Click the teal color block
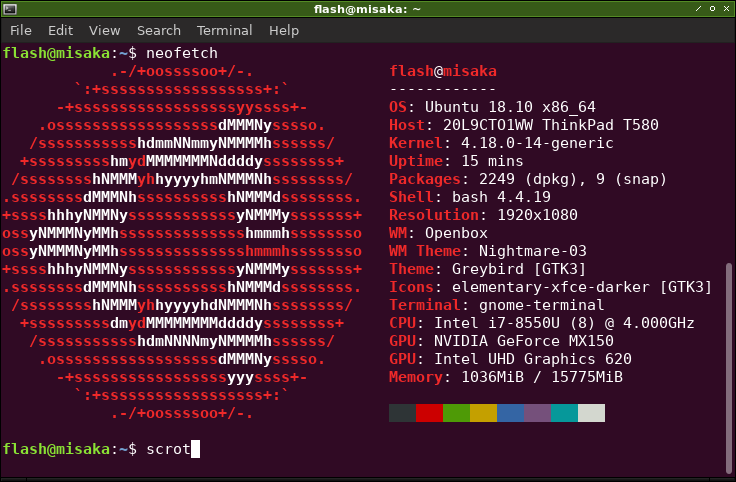The image size is (736, 482). [564, 413]
